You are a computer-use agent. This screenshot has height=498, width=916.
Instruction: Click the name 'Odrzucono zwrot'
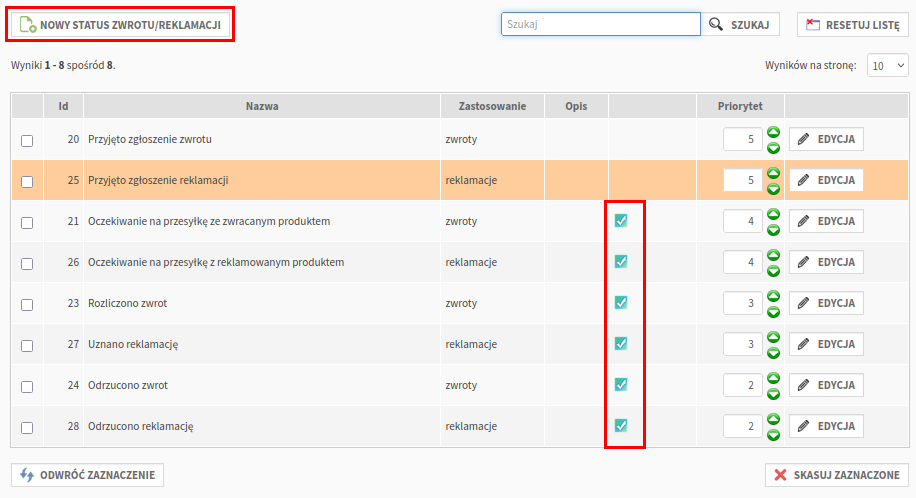pyautogui.click(x=127, y=385)
